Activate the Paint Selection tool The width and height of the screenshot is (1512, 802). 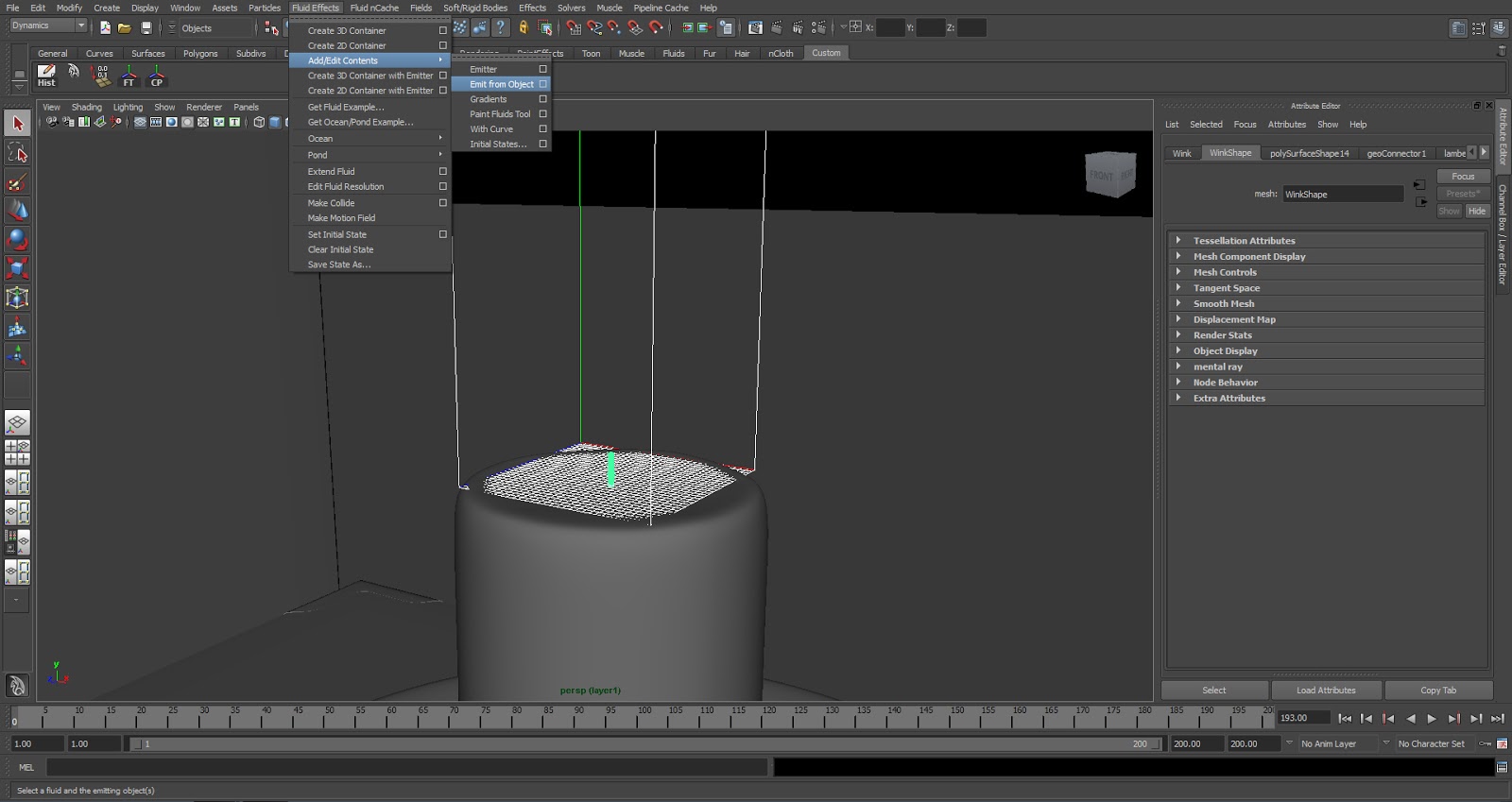(17, 181)
